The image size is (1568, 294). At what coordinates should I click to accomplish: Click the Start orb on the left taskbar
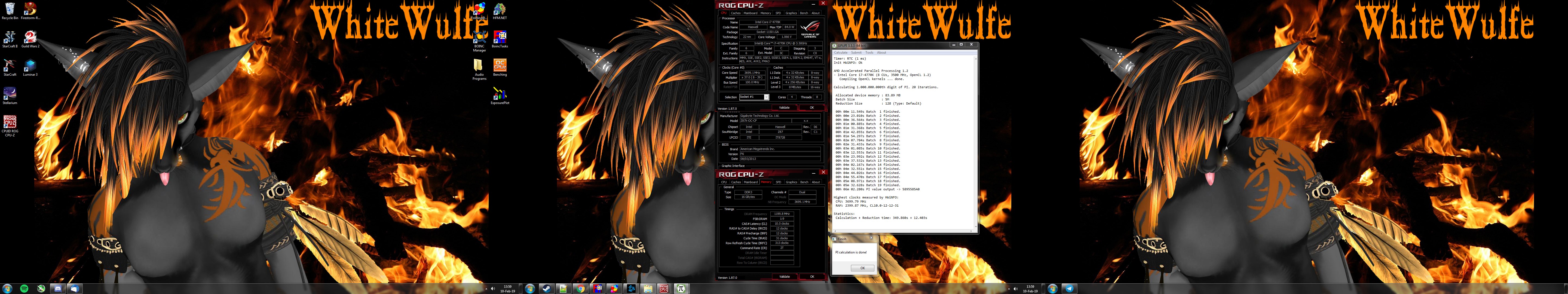tap(7, 289)
